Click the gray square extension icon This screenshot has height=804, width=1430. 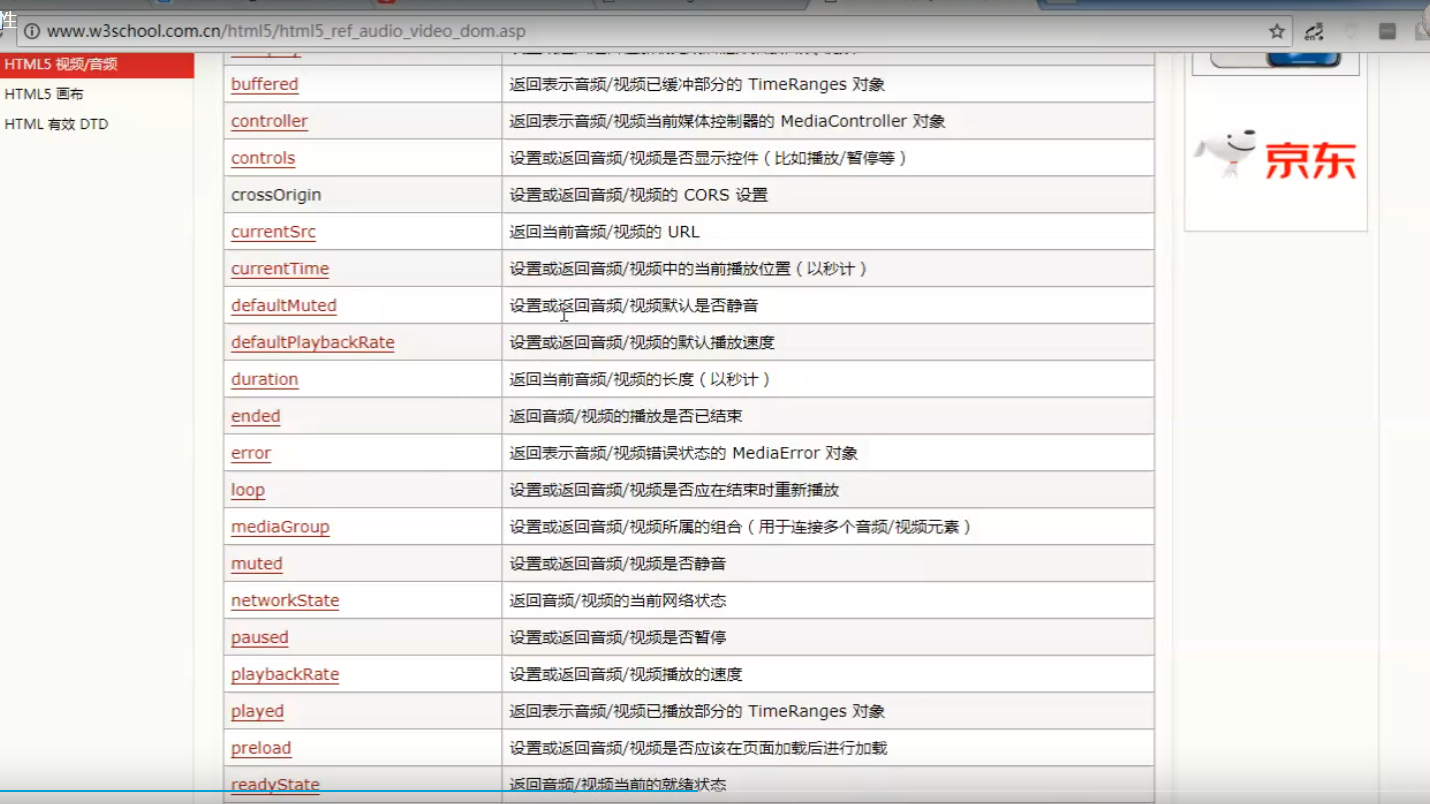[1387, 32]
